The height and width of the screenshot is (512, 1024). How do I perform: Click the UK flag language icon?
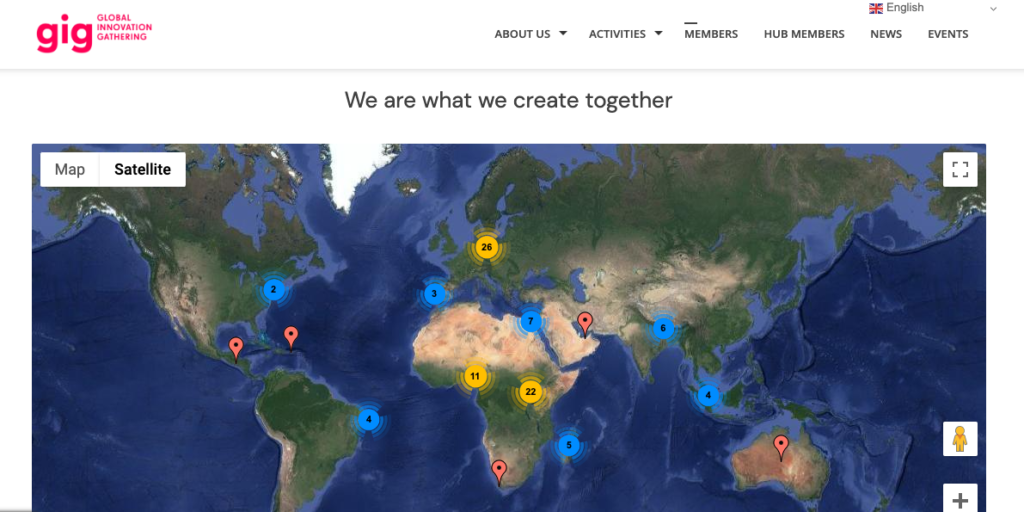(x=876, y=8)
